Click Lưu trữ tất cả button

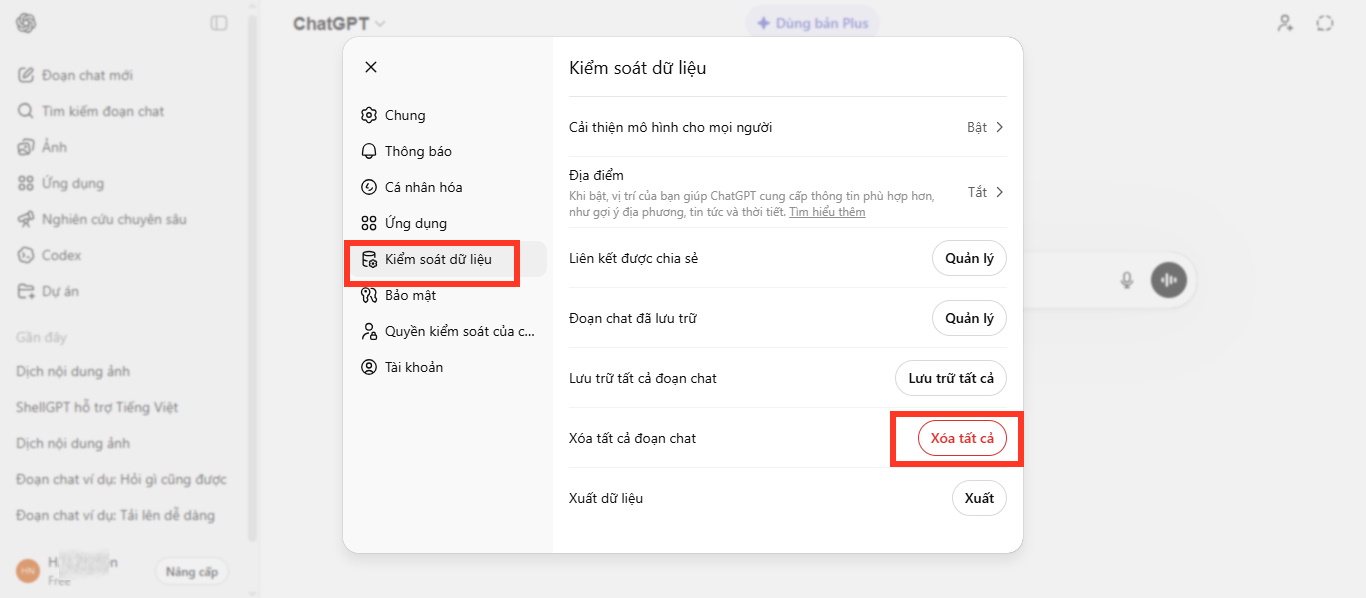coord(950,378)
